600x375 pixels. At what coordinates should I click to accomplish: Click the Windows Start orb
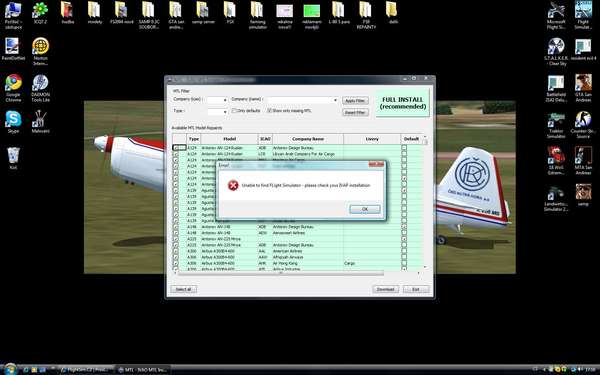click(10, 369)
